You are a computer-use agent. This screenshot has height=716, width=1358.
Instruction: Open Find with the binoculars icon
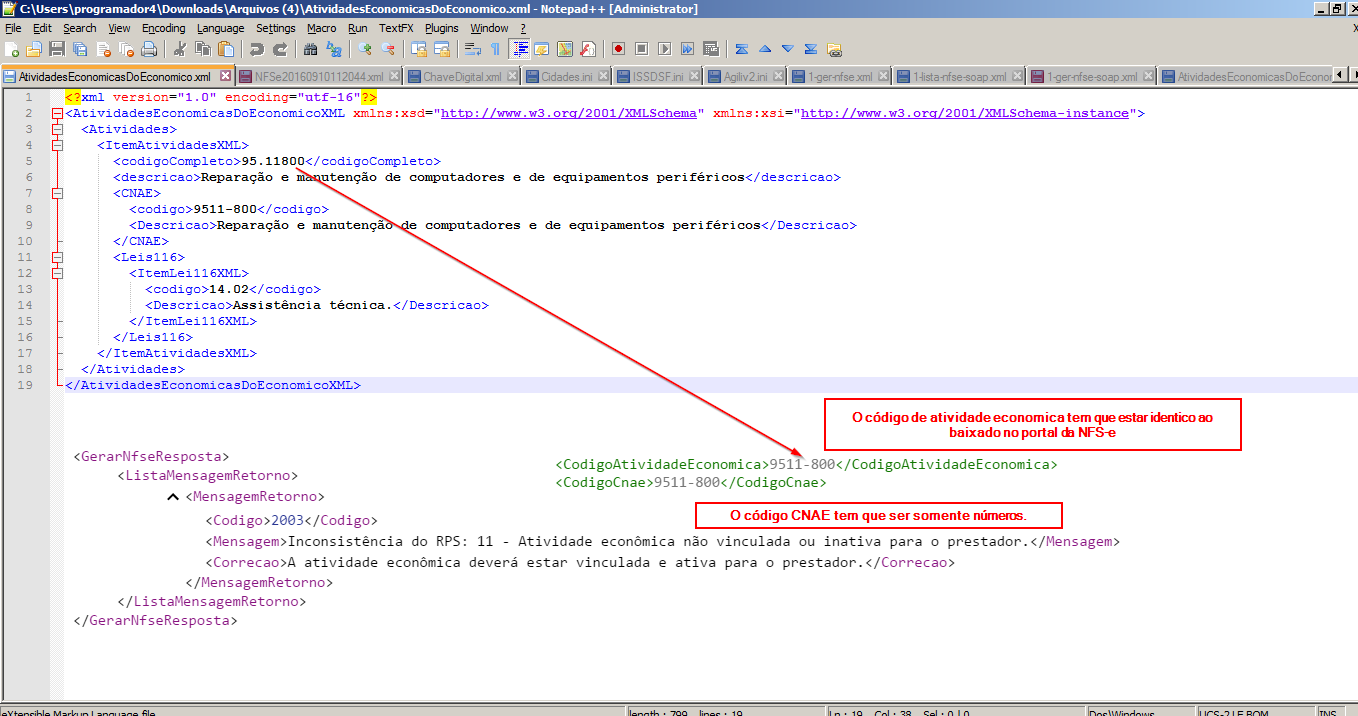click(311, 49)
